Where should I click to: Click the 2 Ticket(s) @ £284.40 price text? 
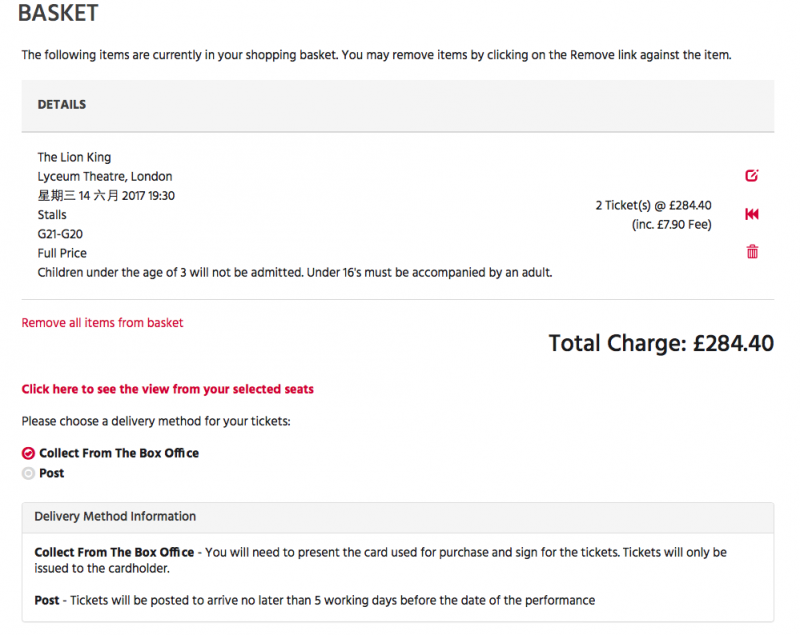tap(653, 206)
